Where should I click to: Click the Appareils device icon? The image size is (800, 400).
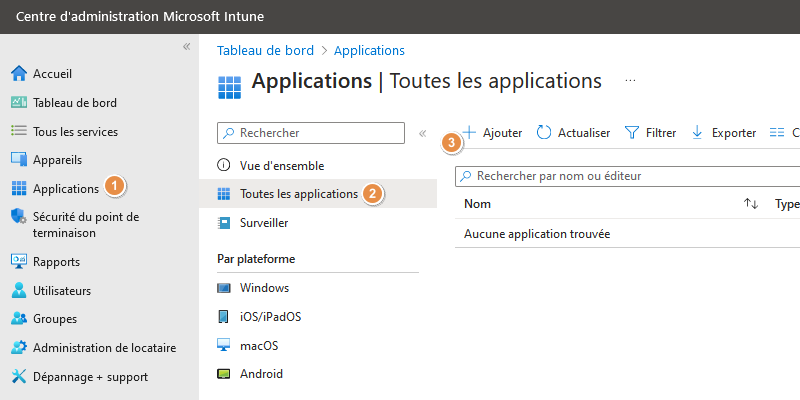tap(19, 160)
